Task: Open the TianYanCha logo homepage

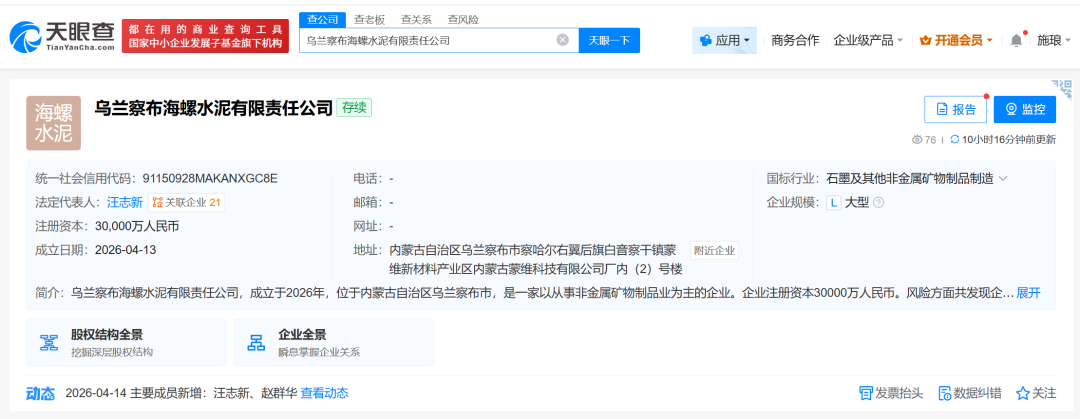Action: pyautogui.click(x=62, y=36)
